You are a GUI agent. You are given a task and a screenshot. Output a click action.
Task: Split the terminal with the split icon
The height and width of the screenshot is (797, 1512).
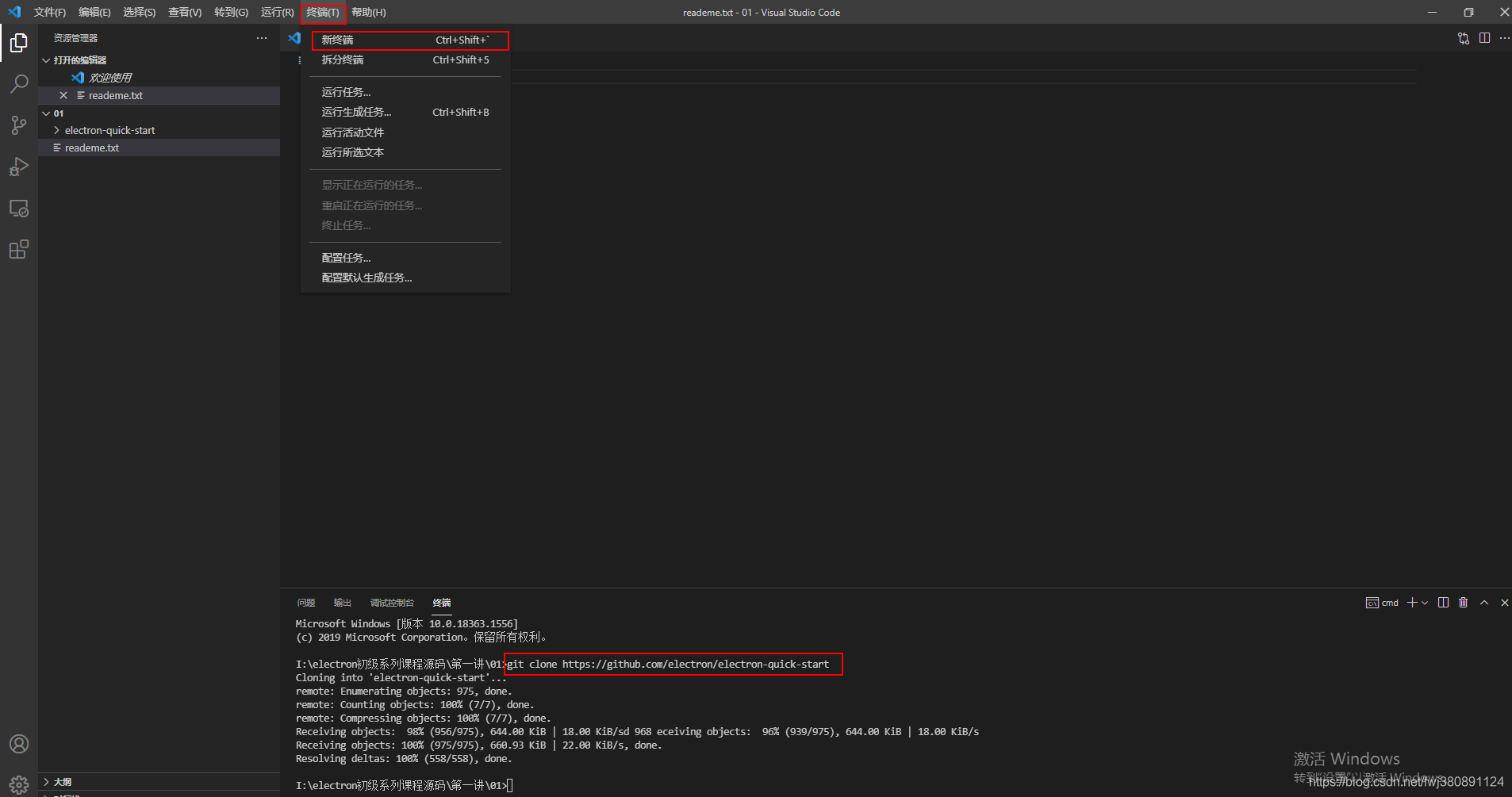point(1442,603)
